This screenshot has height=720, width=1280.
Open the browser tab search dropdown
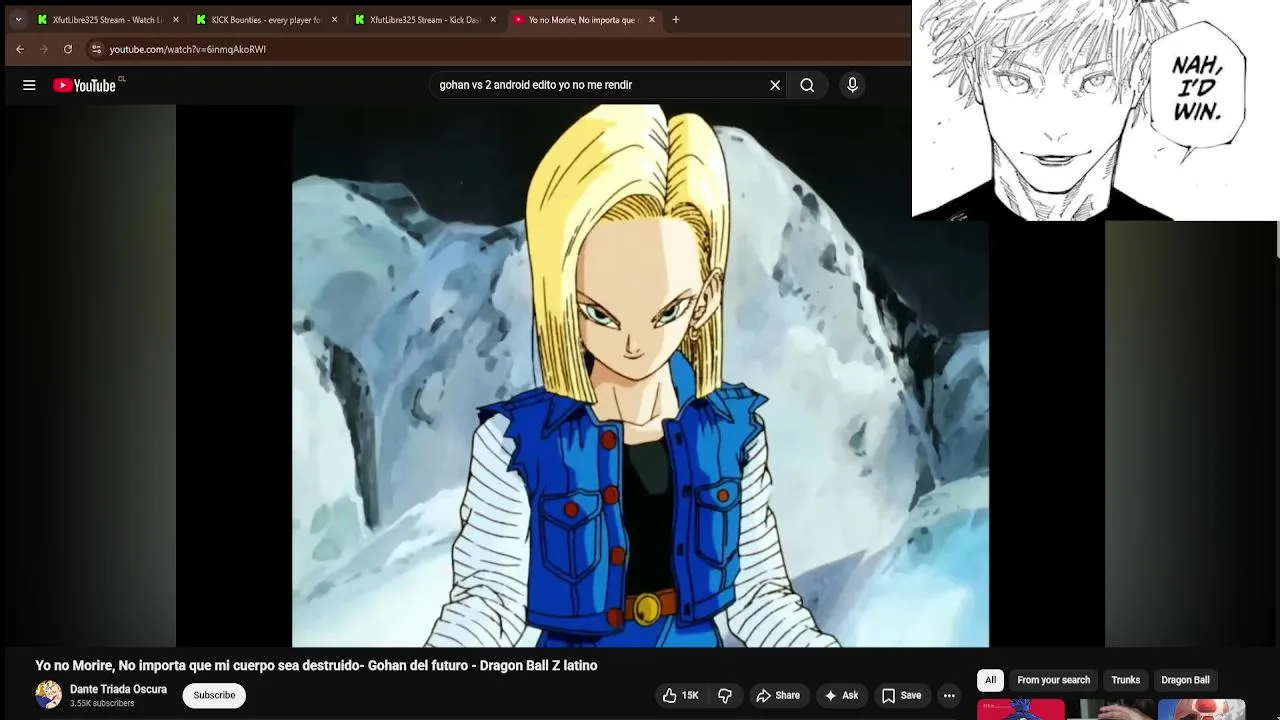(18, 19)
